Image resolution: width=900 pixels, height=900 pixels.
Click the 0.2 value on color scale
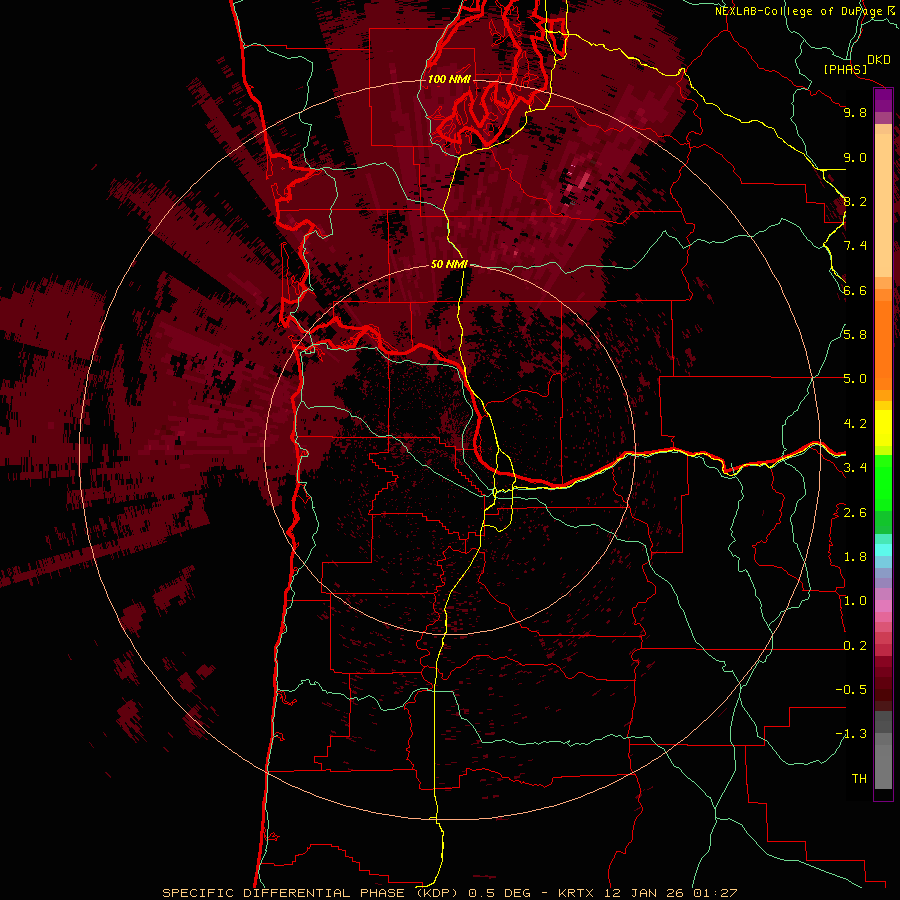(x=855, y=646)
